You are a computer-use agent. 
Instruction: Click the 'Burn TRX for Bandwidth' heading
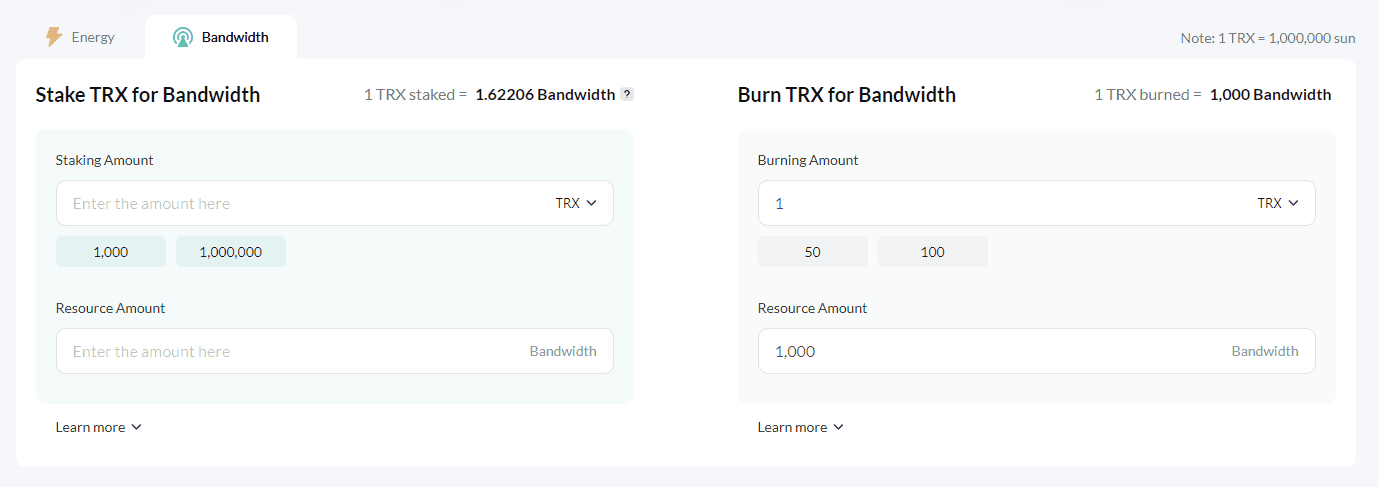coord(847,95)
